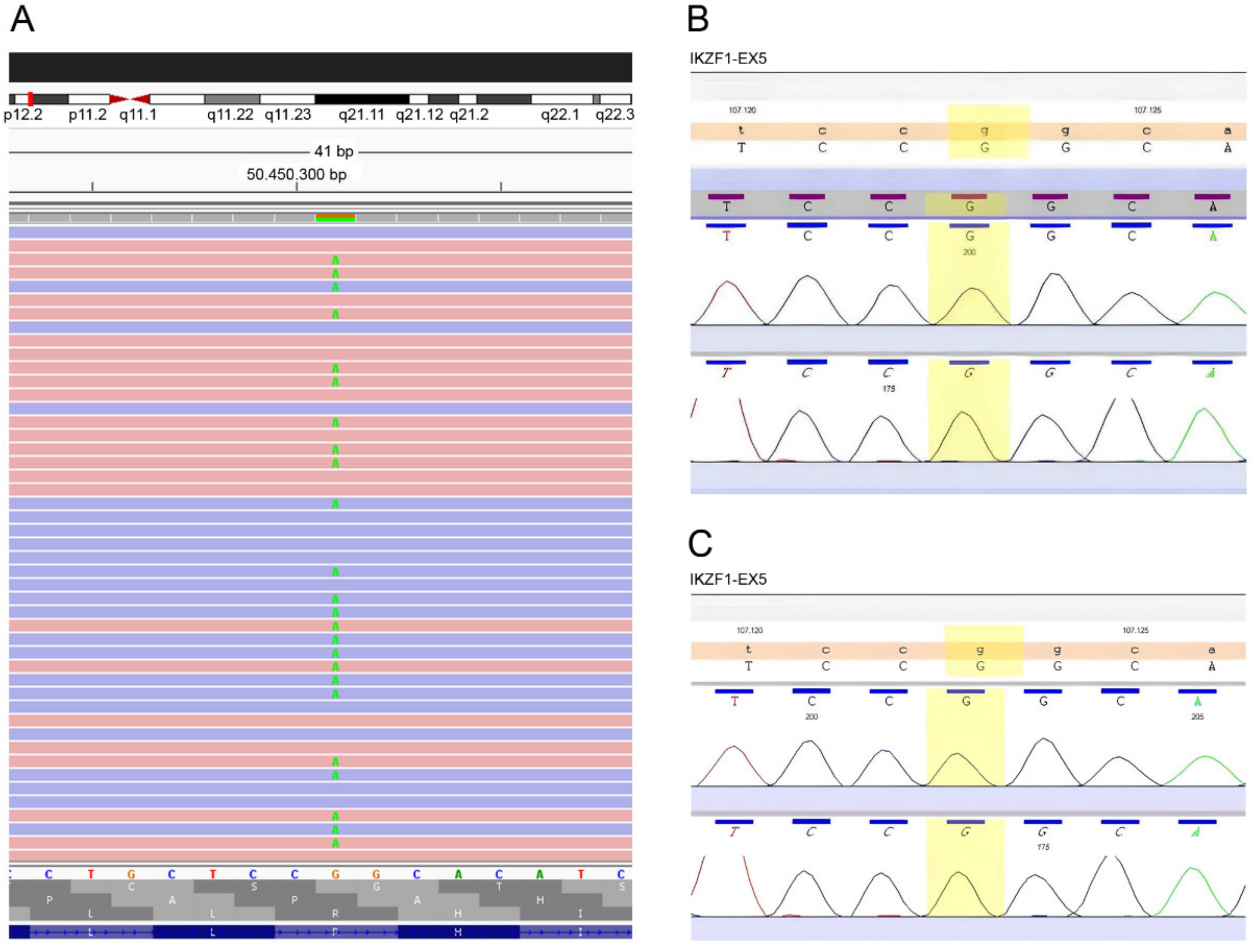Click amino acid R in translation track
This screenshot has height=952, width=1252.
pyautogui.click(x=336, y=914)
